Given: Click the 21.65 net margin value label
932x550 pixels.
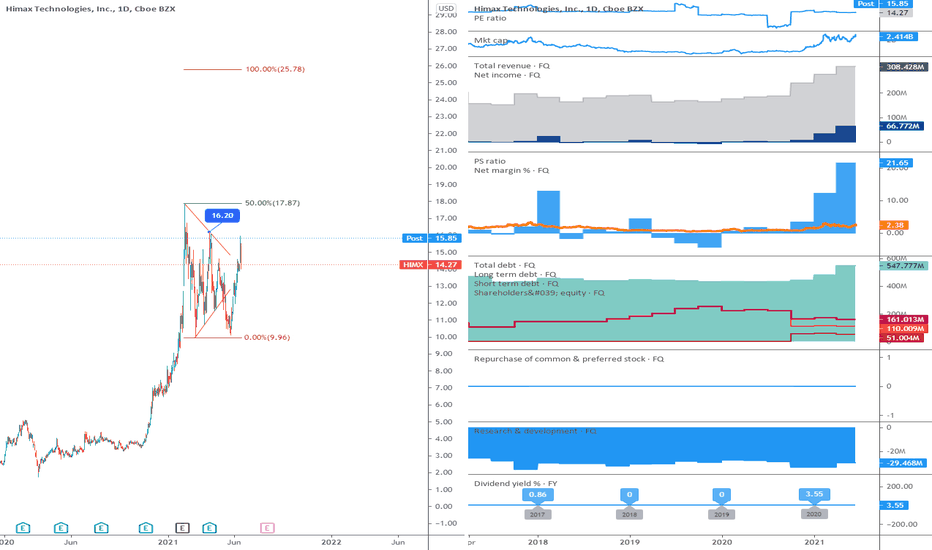Looking at the screenshot, I should coord(895,163).
